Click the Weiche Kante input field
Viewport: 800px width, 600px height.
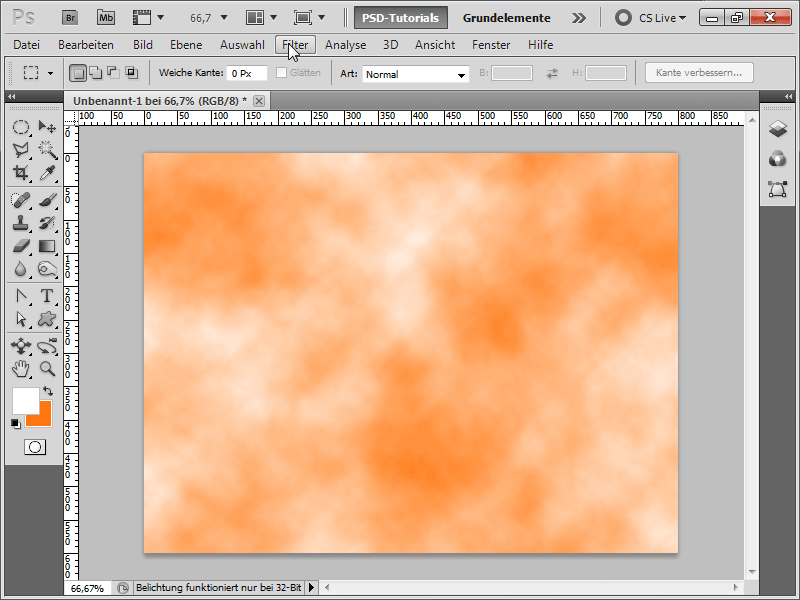point(247,73)
